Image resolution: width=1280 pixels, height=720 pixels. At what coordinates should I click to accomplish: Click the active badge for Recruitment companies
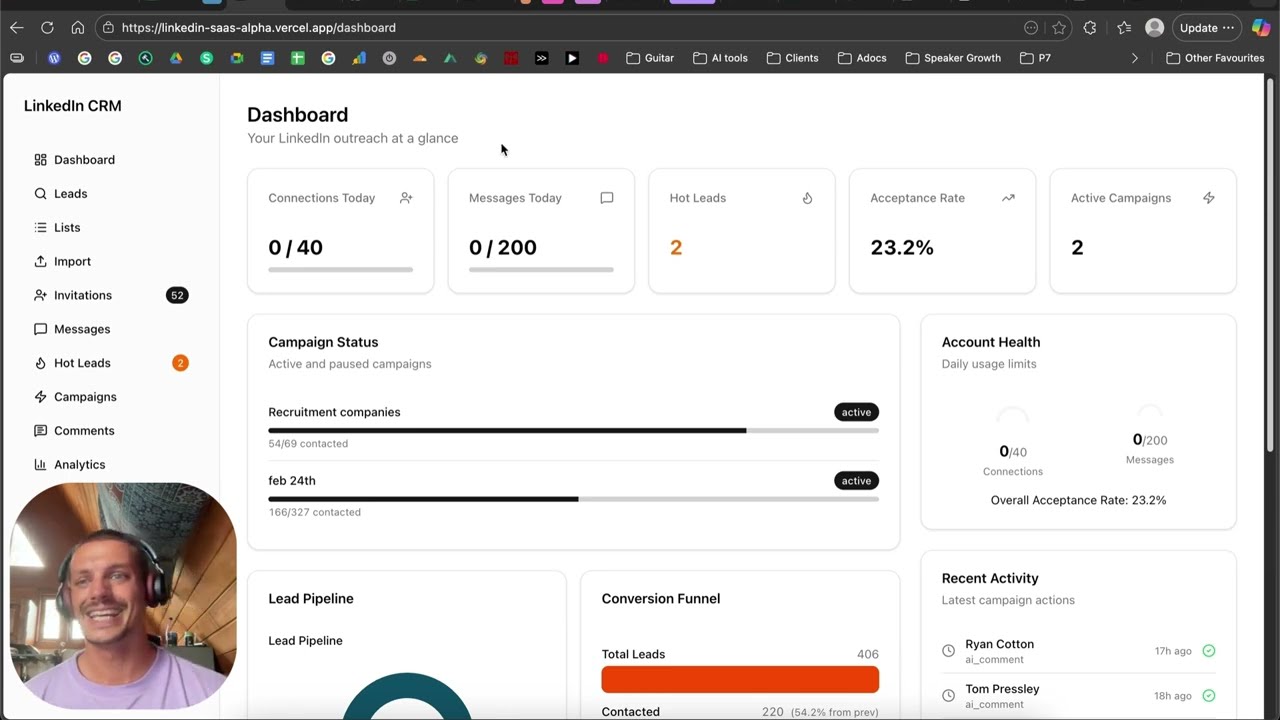pos(856,412)
